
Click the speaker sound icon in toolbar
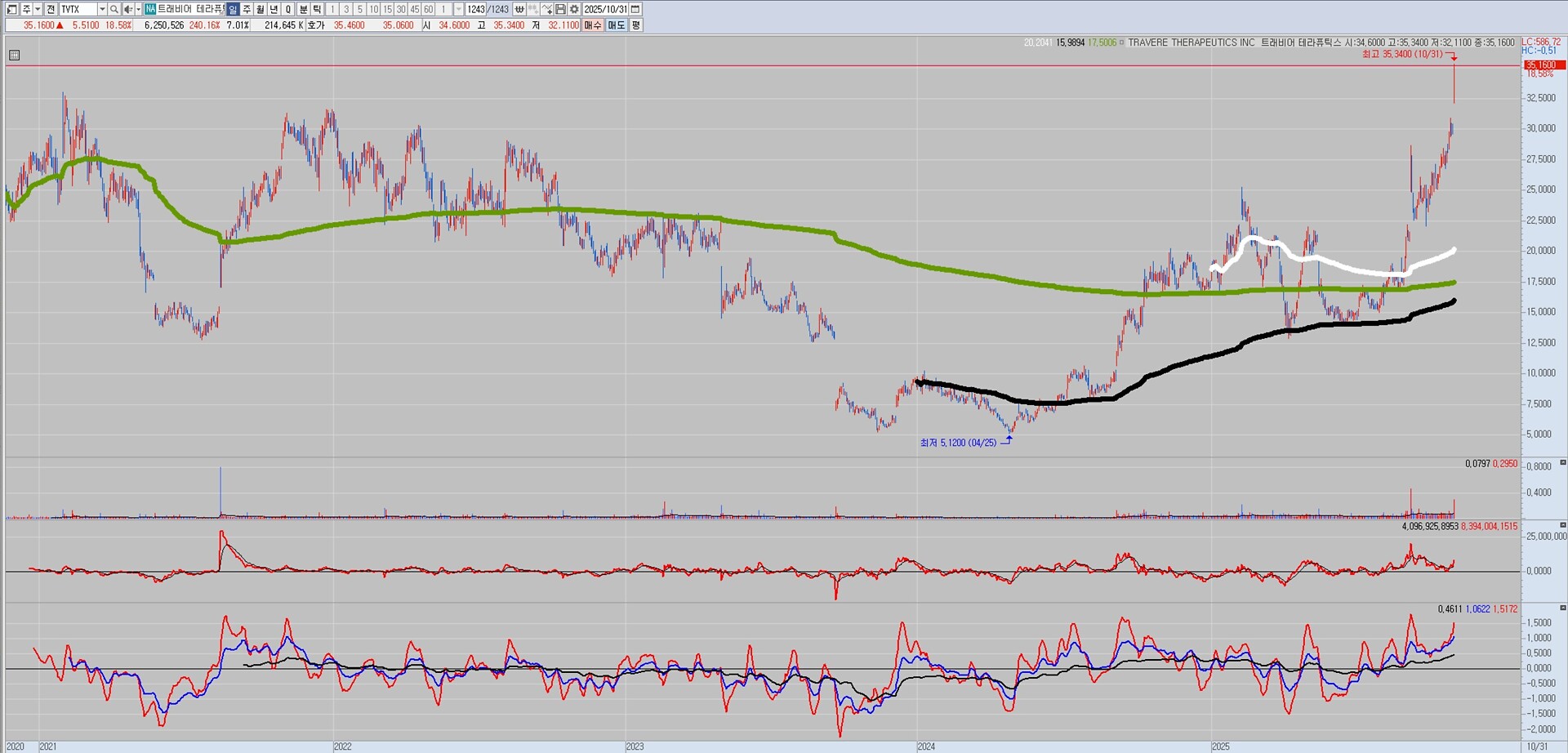click(127, 9)
